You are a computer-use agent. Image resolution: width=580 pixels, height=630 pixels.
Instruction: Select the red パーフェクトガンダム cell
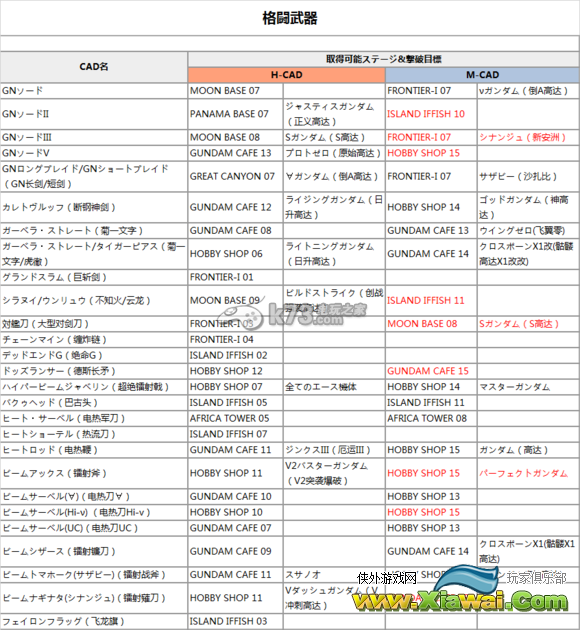528,473
